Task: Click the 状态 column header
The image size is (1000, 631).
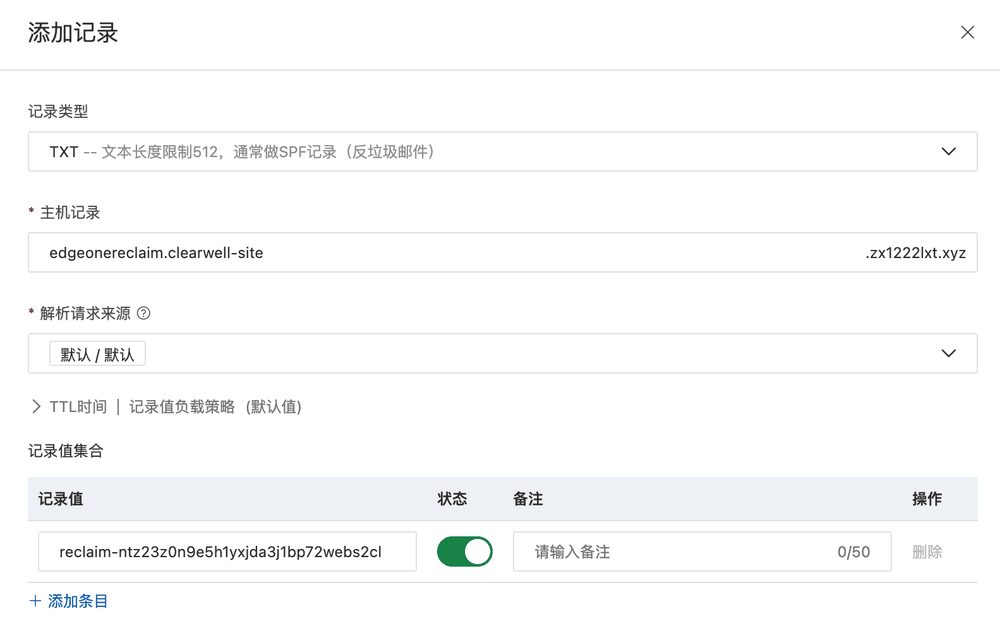Action: pyautogui.click(x=452, y=499)
